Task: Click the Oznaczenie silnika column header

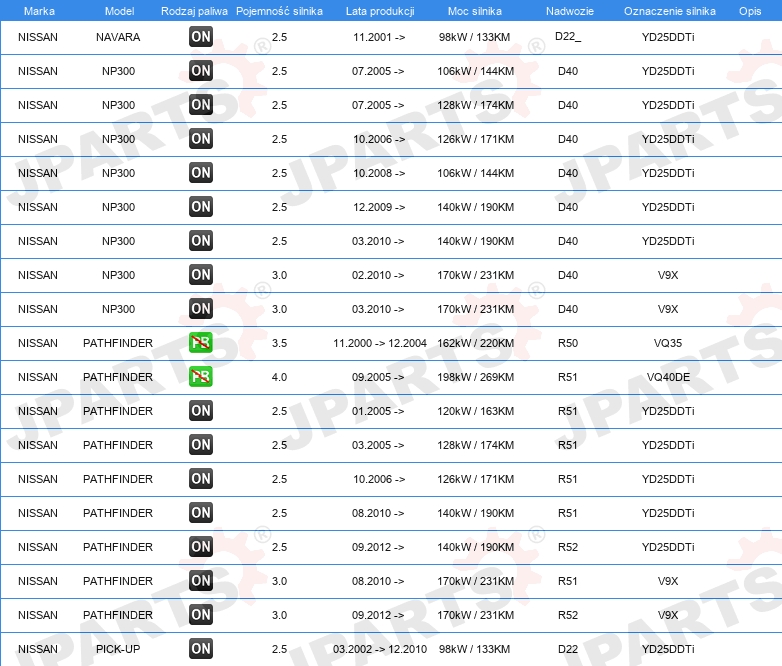Action: pyautogui.click(x=669, y=11)
